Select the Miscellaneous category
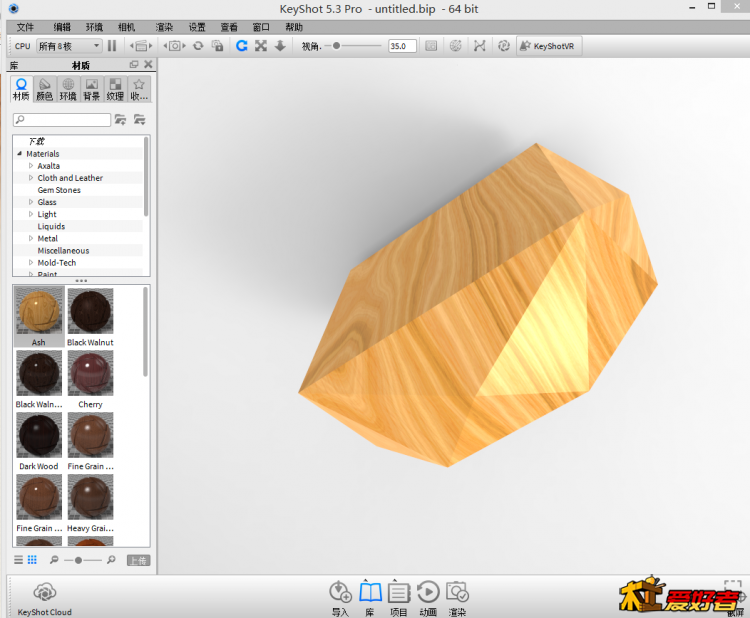The image size is (750, 618). (63, 251)
